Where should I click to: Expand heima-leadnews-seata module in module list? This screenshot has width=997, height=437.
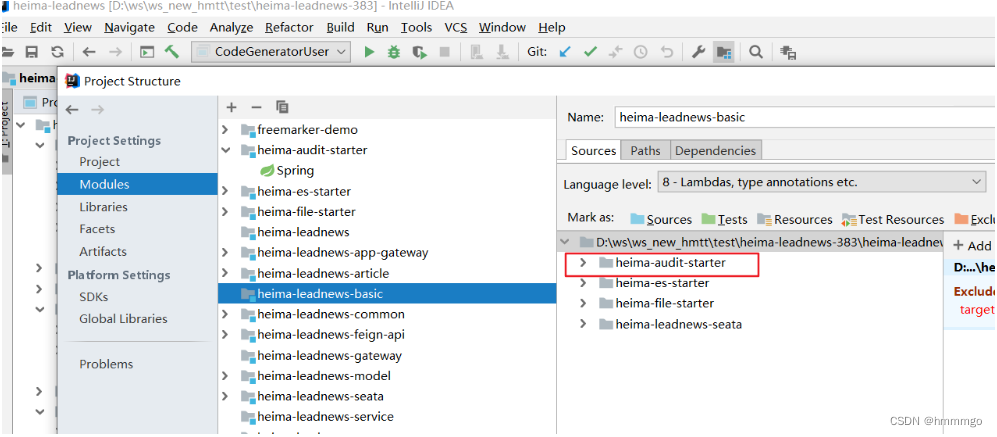coord(226,396)
